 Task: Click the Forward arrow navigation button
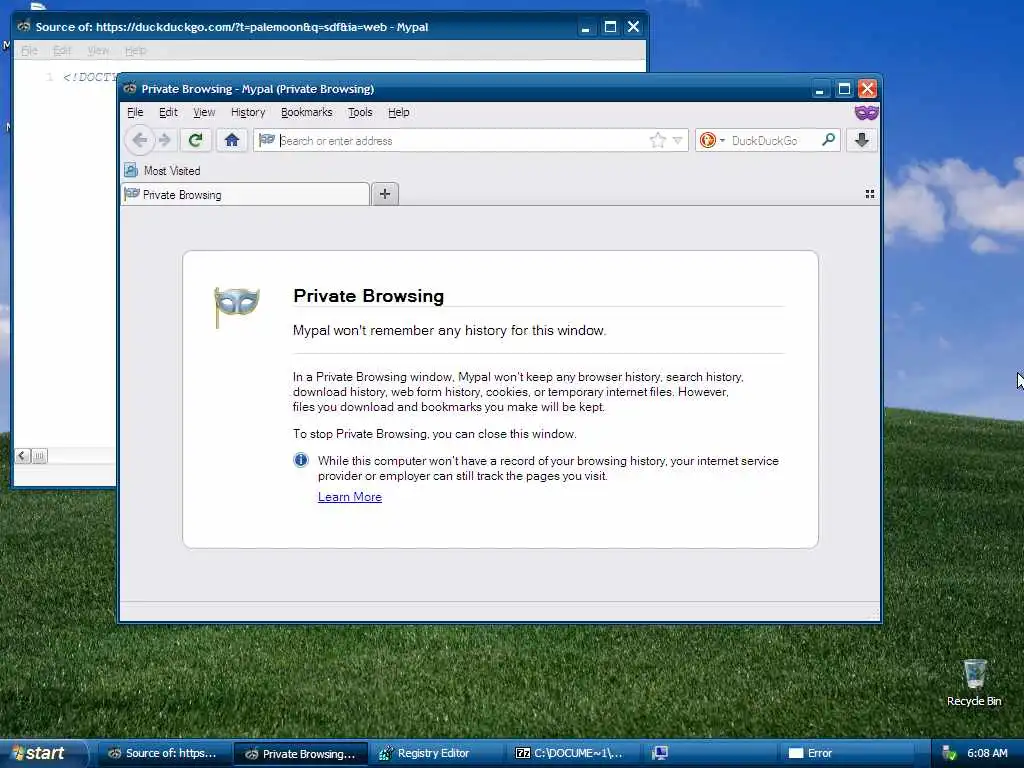tap(165, 140)
